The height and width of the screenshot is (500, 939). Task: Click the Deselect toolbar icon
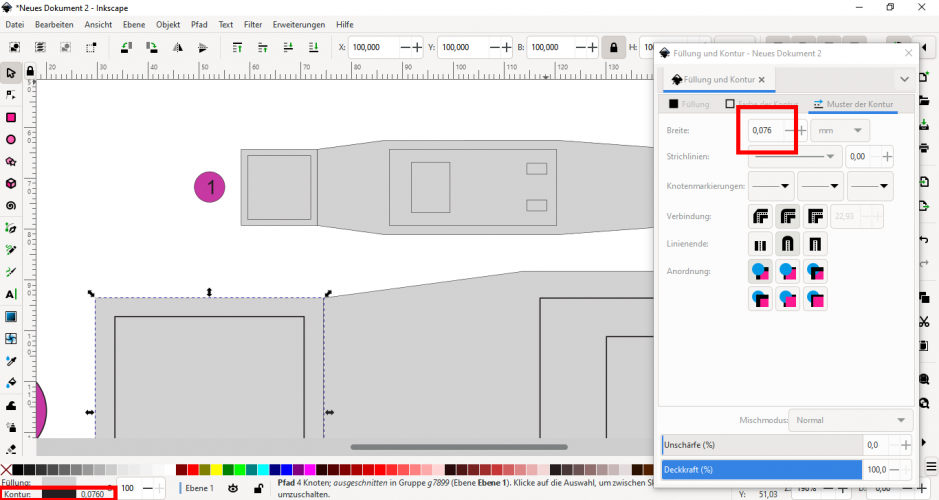65,47
